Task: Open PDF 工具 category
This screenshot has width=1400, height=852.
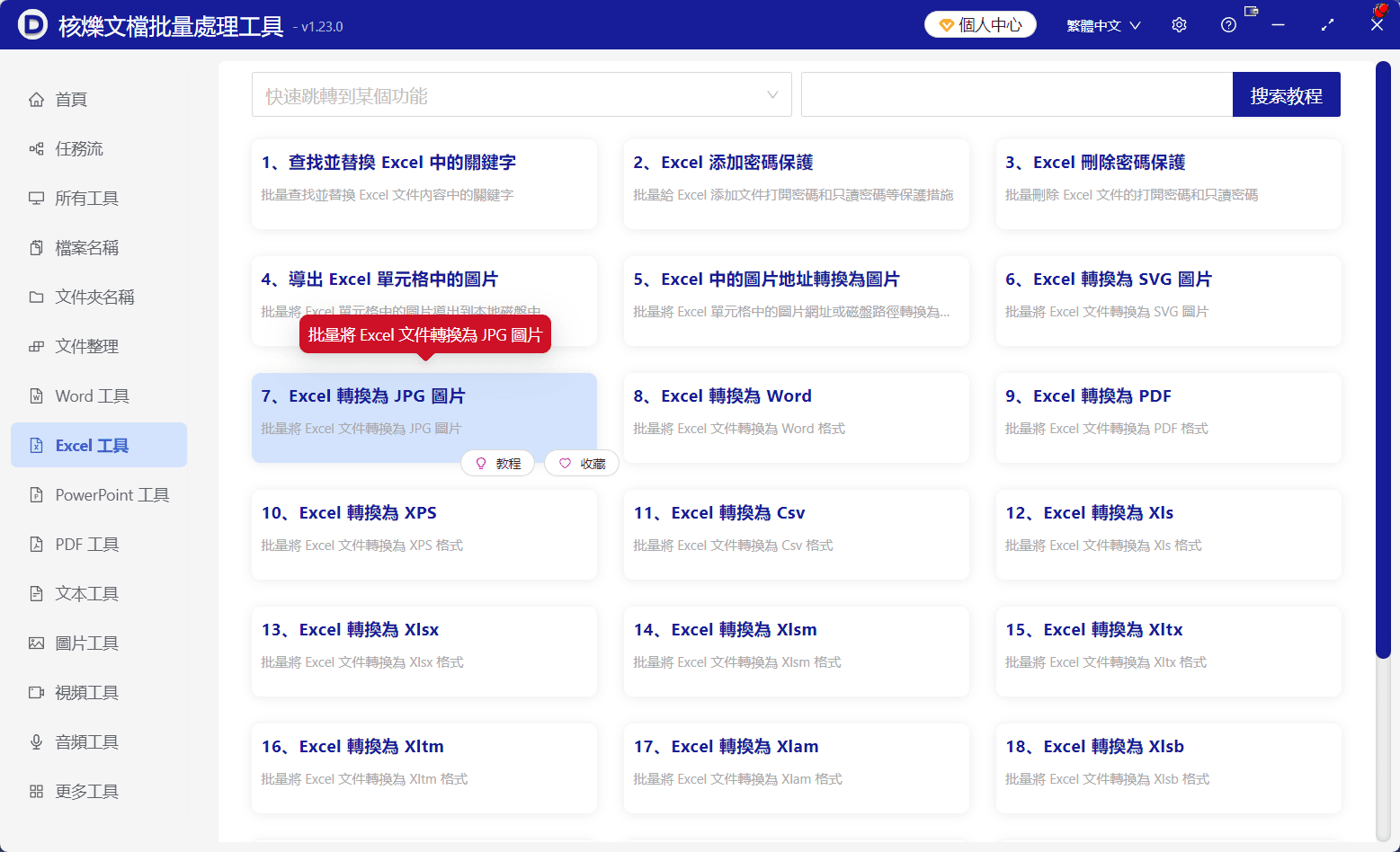Action: (99, 545)
